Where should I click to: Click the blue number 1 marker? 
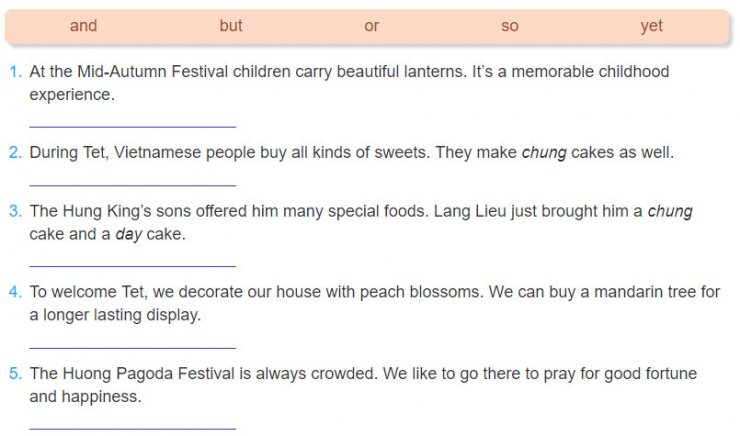click(x=15, y=72)
